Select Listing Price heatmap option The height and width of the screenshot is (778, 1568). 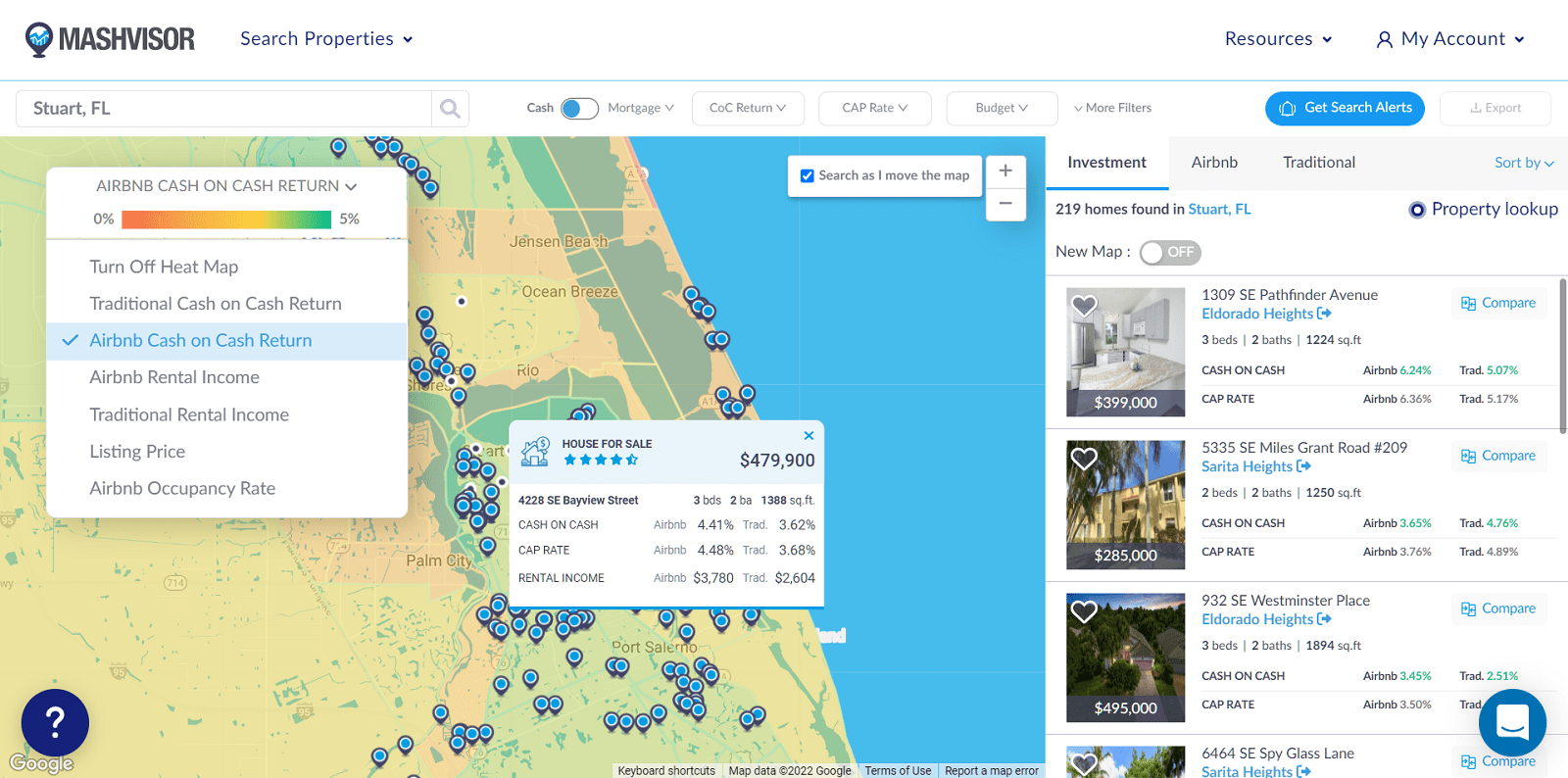click(x=226, y=452)
